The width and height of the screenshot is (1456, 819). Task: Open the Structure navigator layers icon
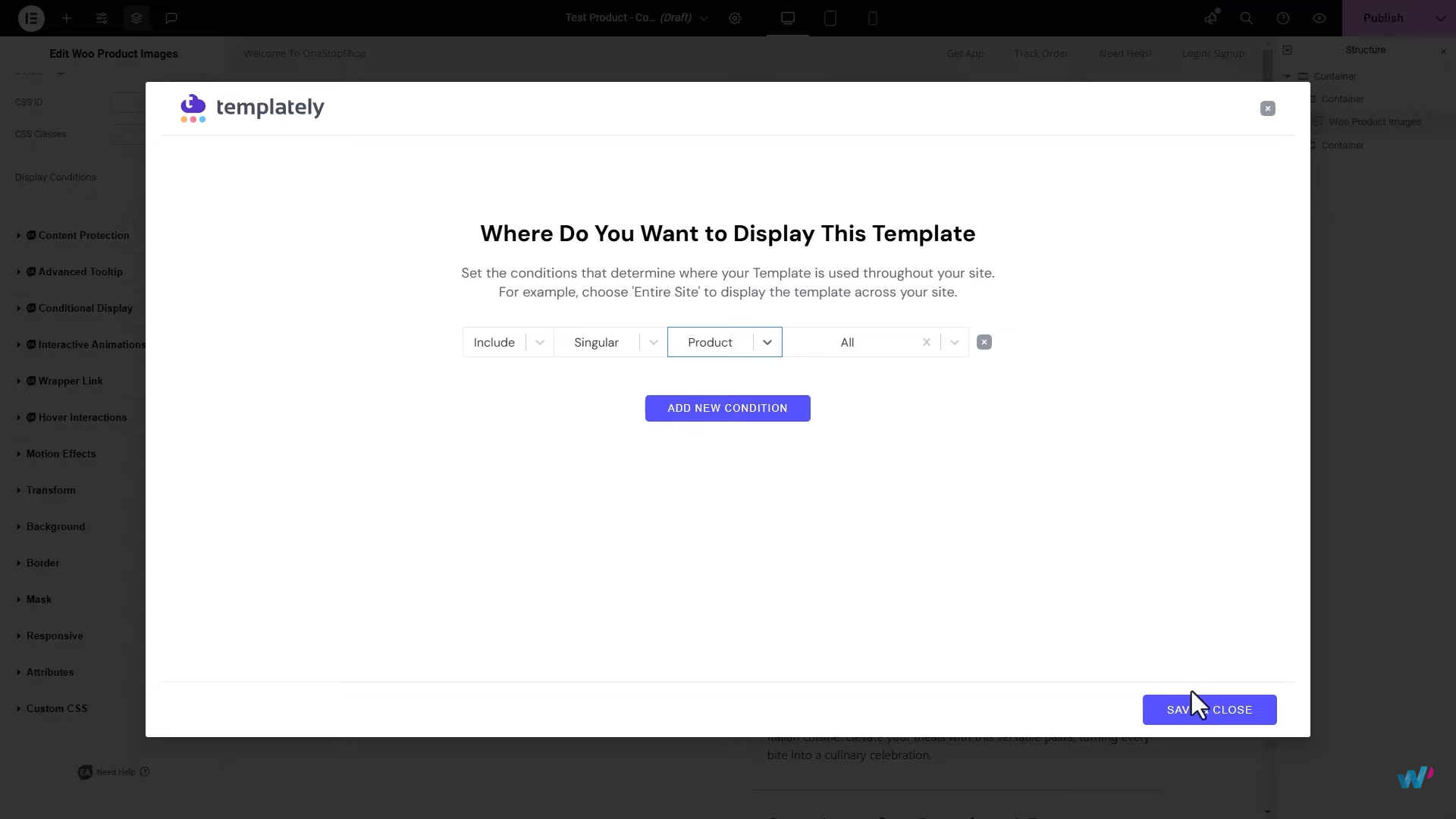pos(136,18)
